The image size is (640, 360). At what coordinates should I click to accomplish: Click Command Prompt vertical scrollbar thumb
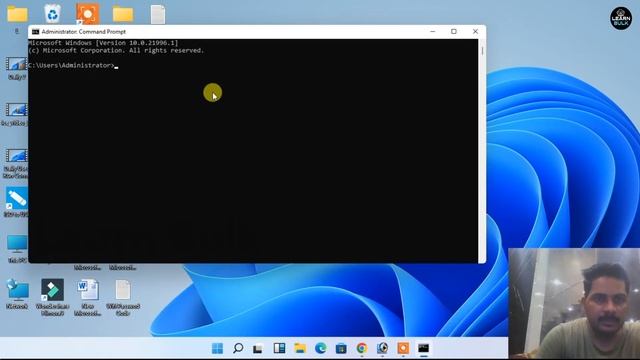(482, 51)
